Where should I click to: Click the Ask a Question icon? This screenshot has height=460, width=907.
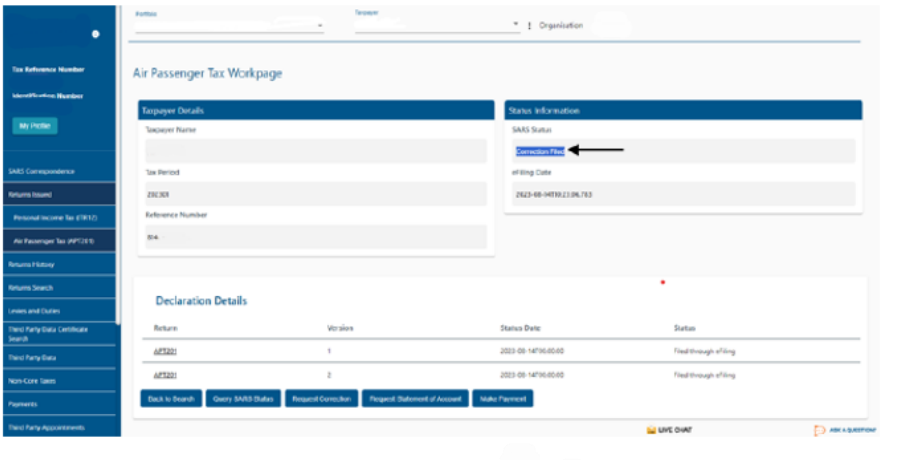[x=820, y=430]
